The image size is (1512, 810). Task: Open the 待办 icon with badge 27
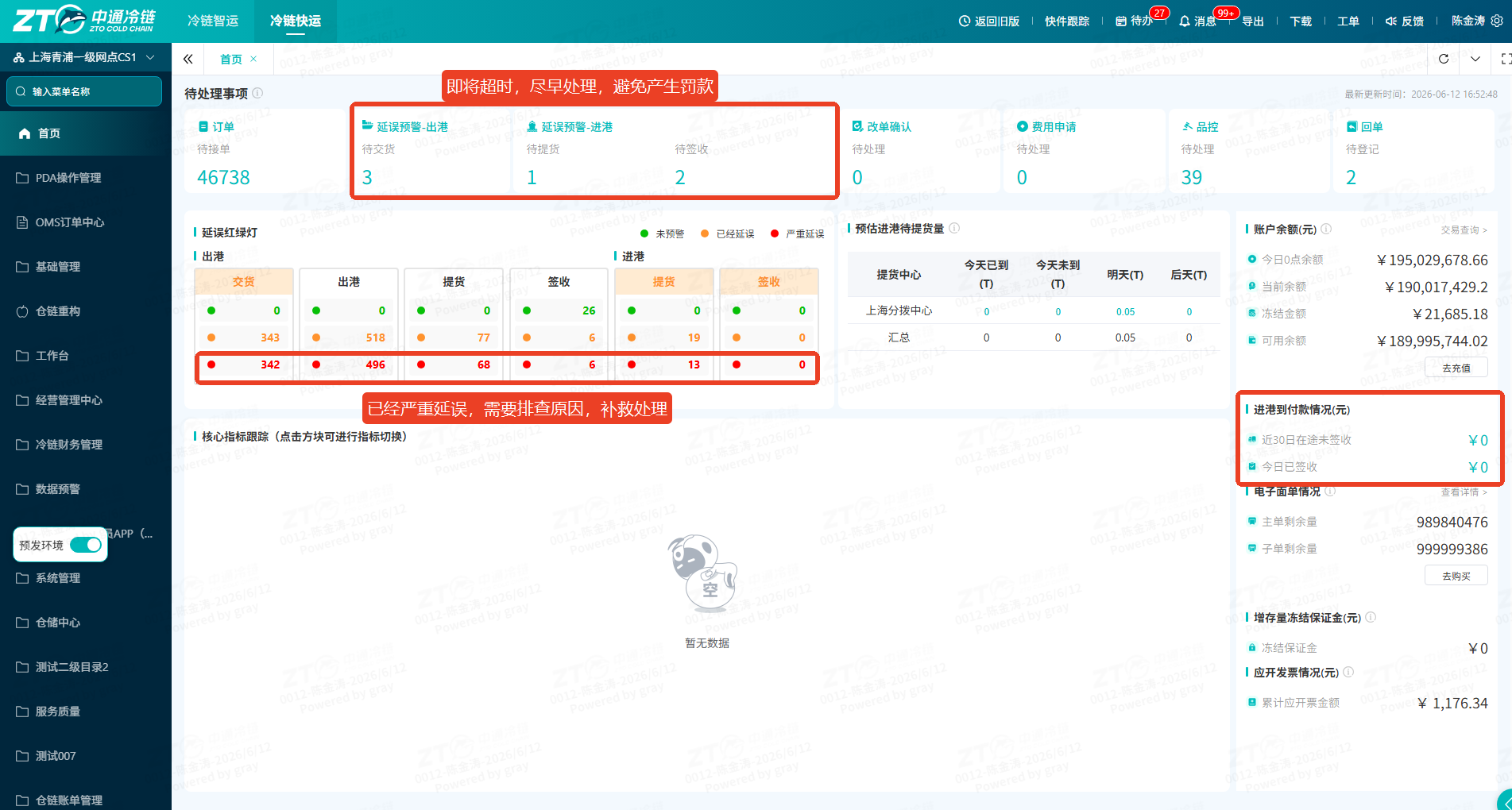click(1121, 21)
